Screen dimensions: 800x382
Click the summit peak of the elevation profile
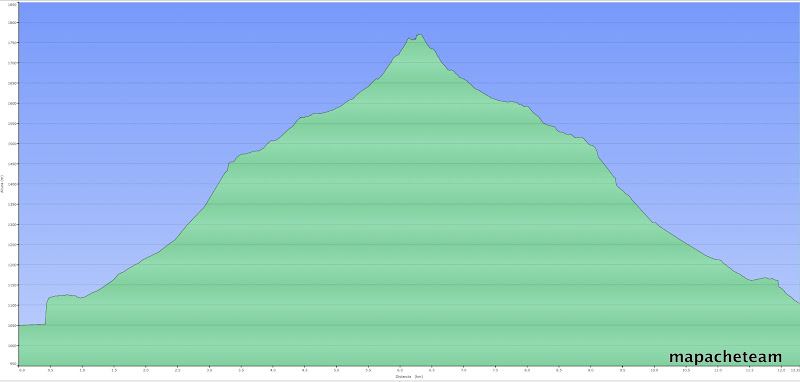[x=419, y=35]
